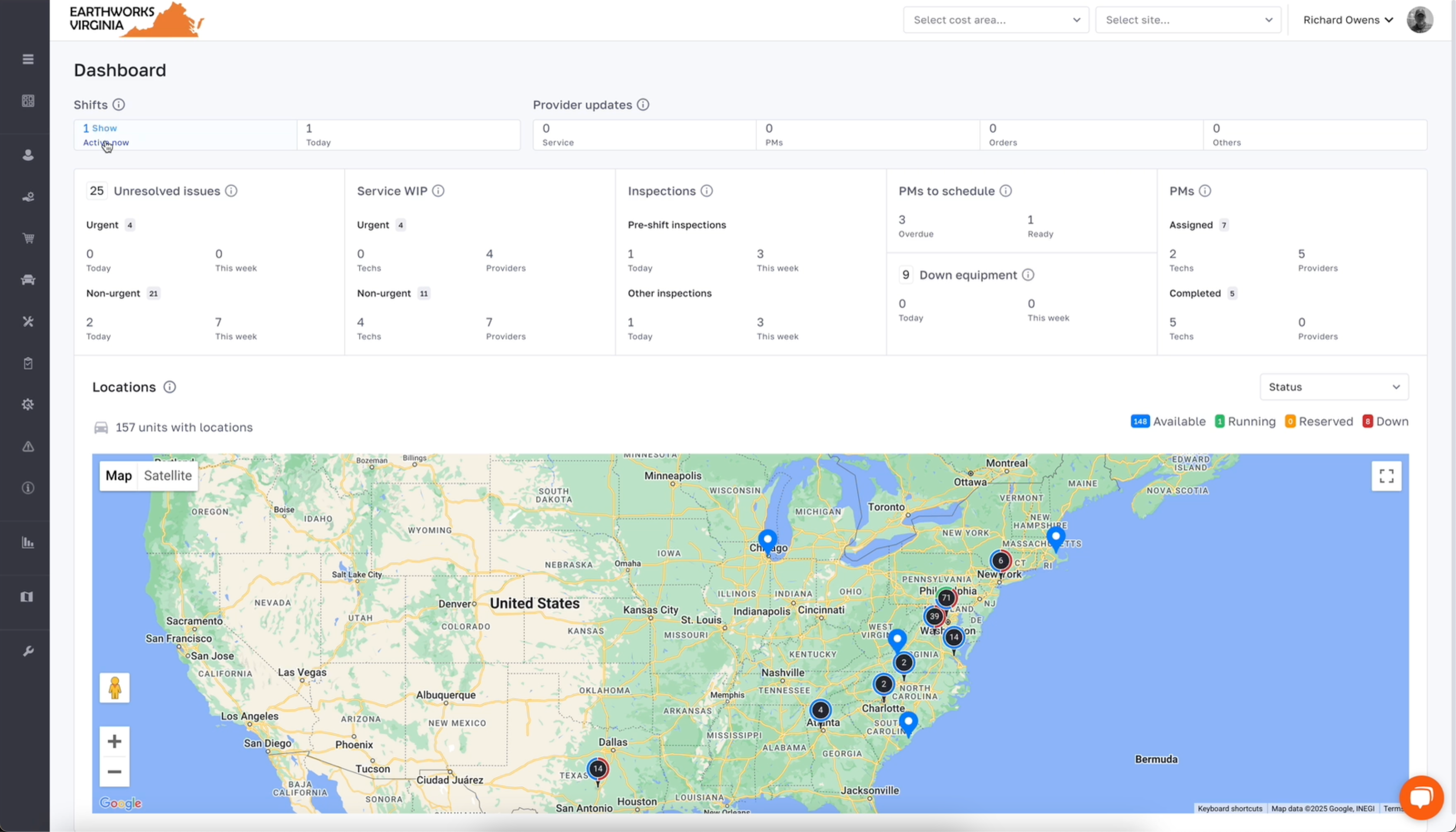Select the Map view type button

pos(118,475)
